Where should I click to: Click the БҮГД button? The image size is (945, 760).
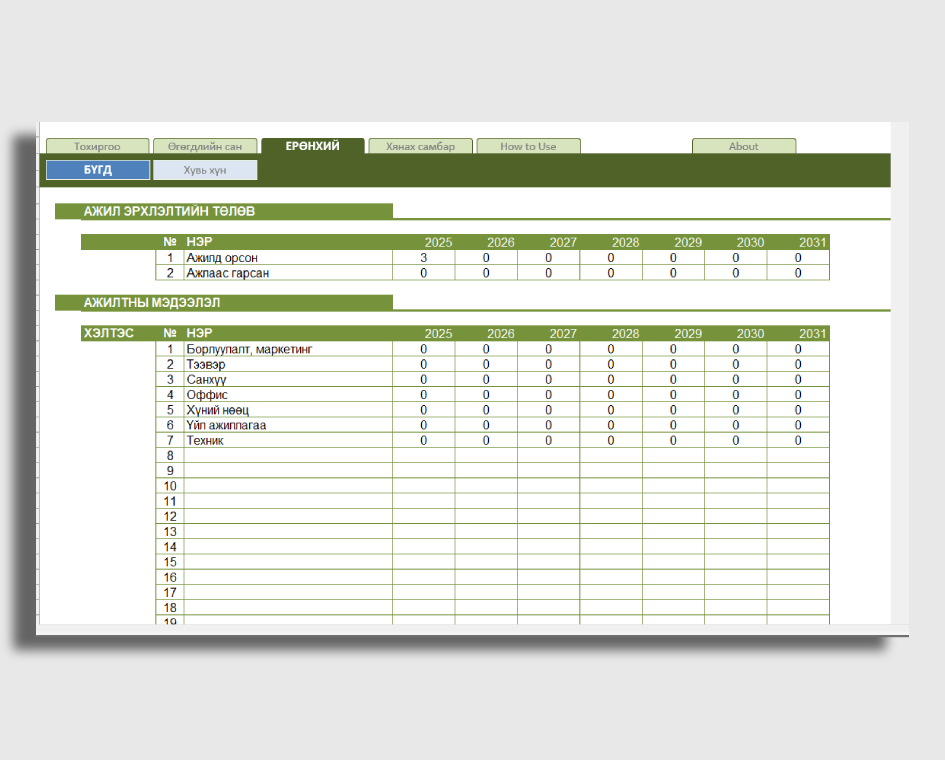pos(98,170)
